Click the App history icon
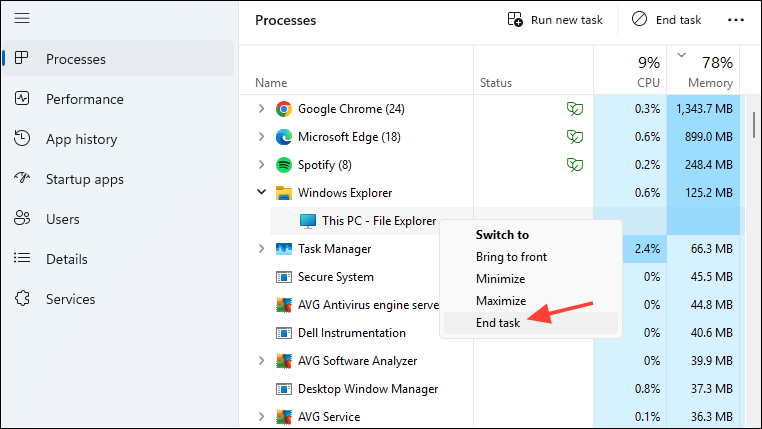Image resolution: width=762 pixels, height=429 pixels. click(22, 139)
